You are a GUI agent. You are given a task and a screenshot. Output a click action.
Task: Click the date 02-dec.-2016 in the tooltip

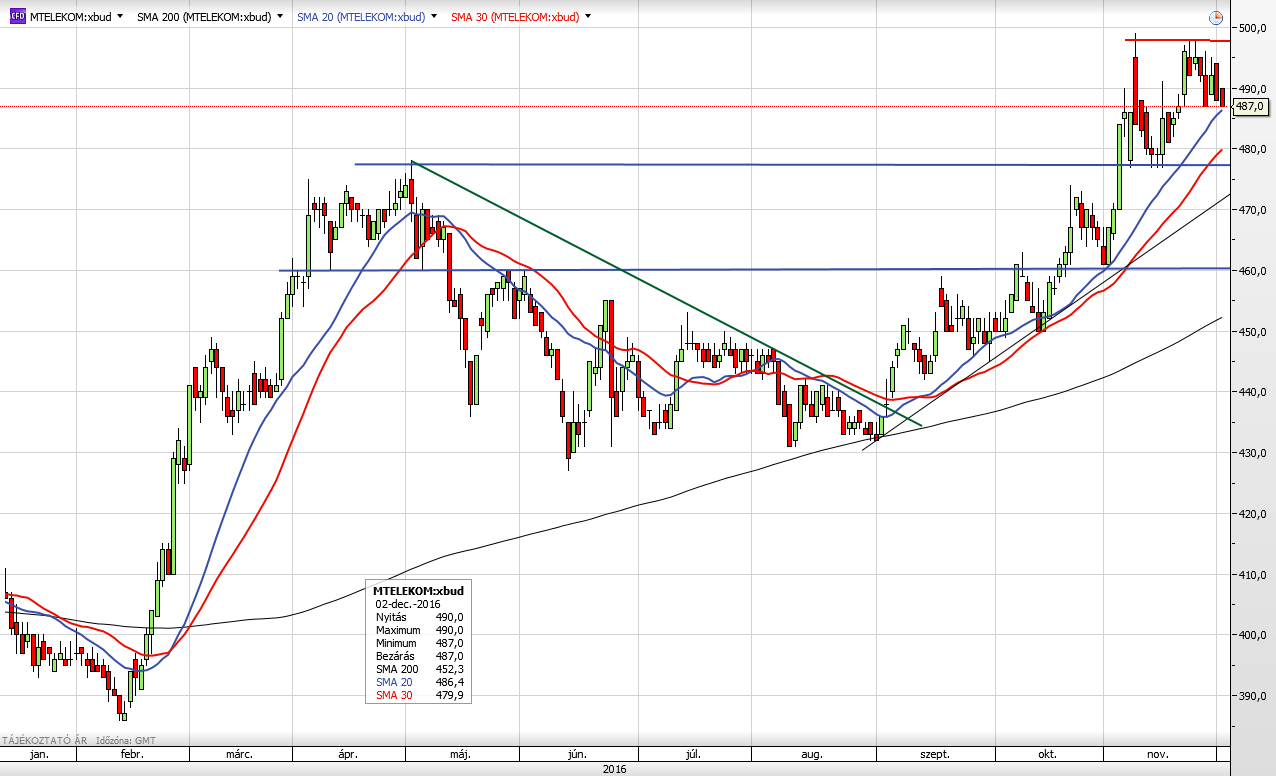tap(408, 604)
